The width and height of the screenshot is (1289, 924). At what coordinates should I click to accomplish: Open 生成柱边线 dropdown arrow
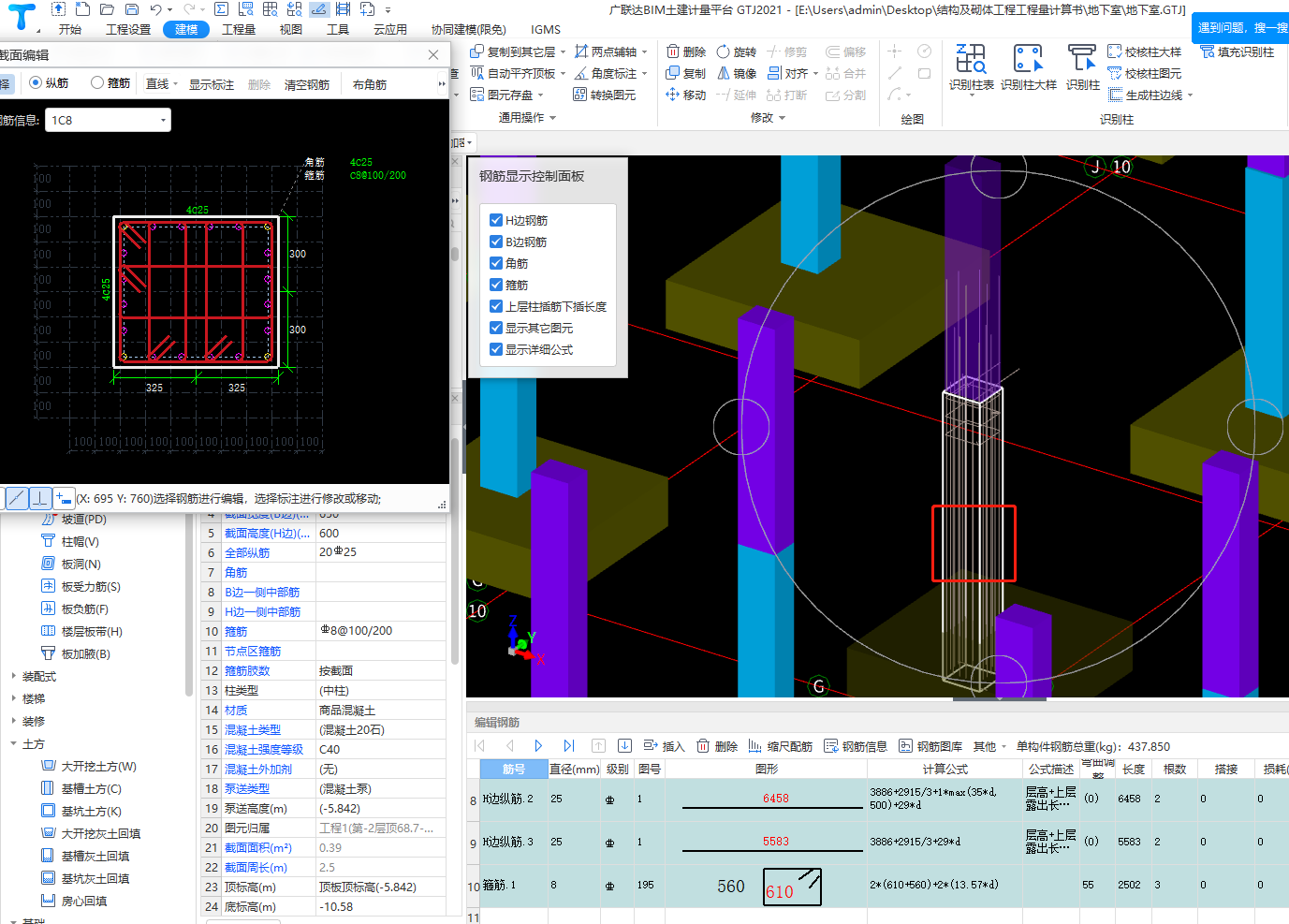(1190, 95)
